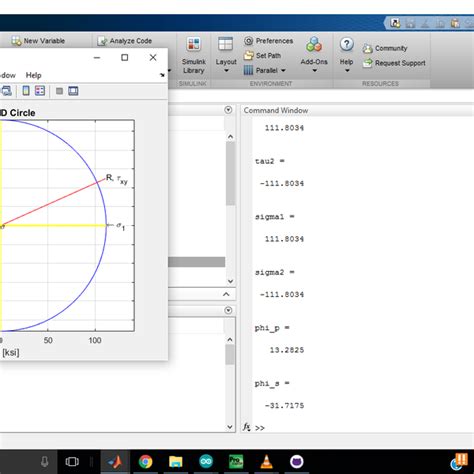The height and width of the screenshot is (474, 474).
Task: Click Set Path
Action: (262, 56)
